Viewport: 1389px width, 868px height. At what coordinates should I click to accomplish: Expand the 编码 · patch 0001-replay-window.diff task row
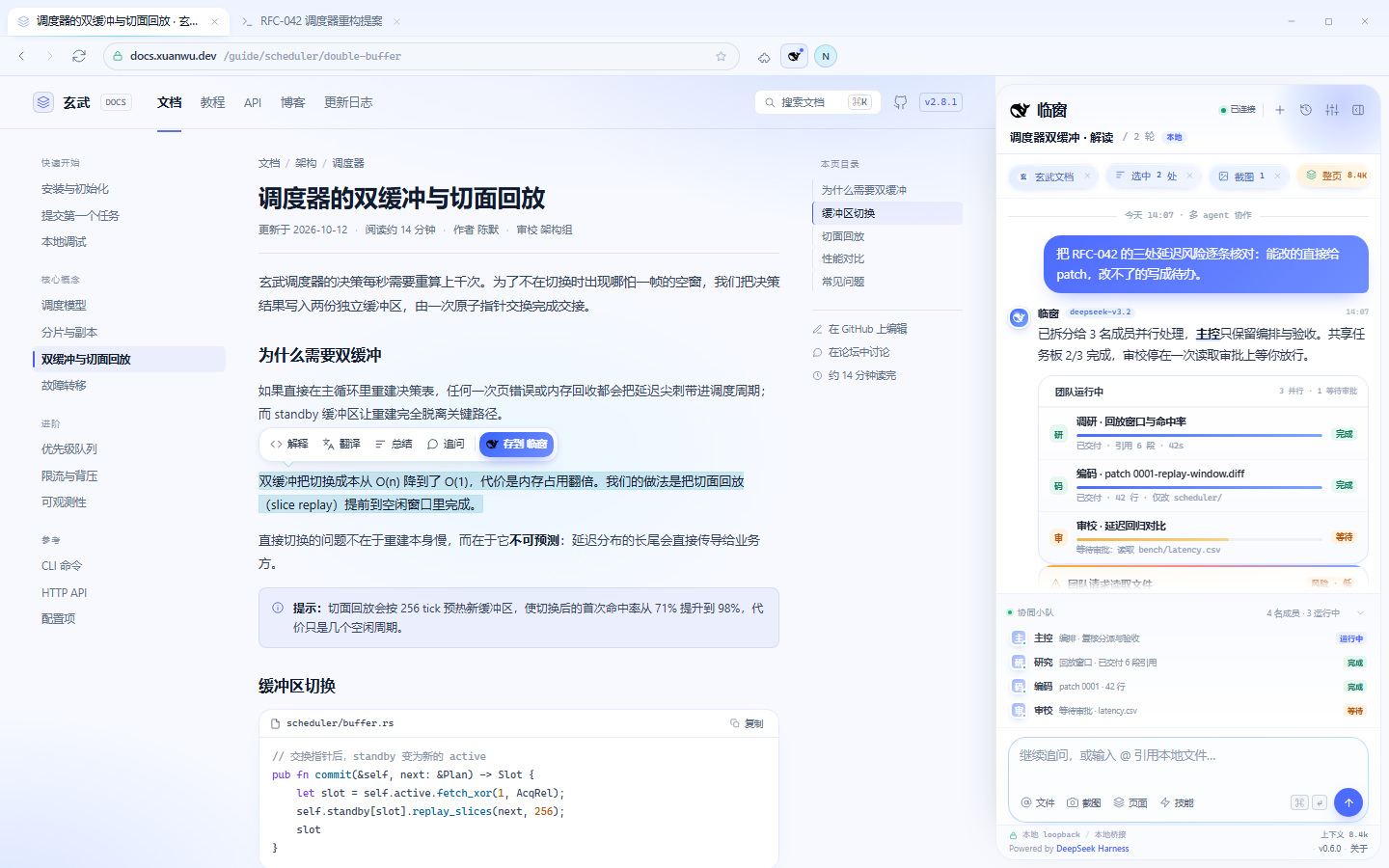(1204, 485)
